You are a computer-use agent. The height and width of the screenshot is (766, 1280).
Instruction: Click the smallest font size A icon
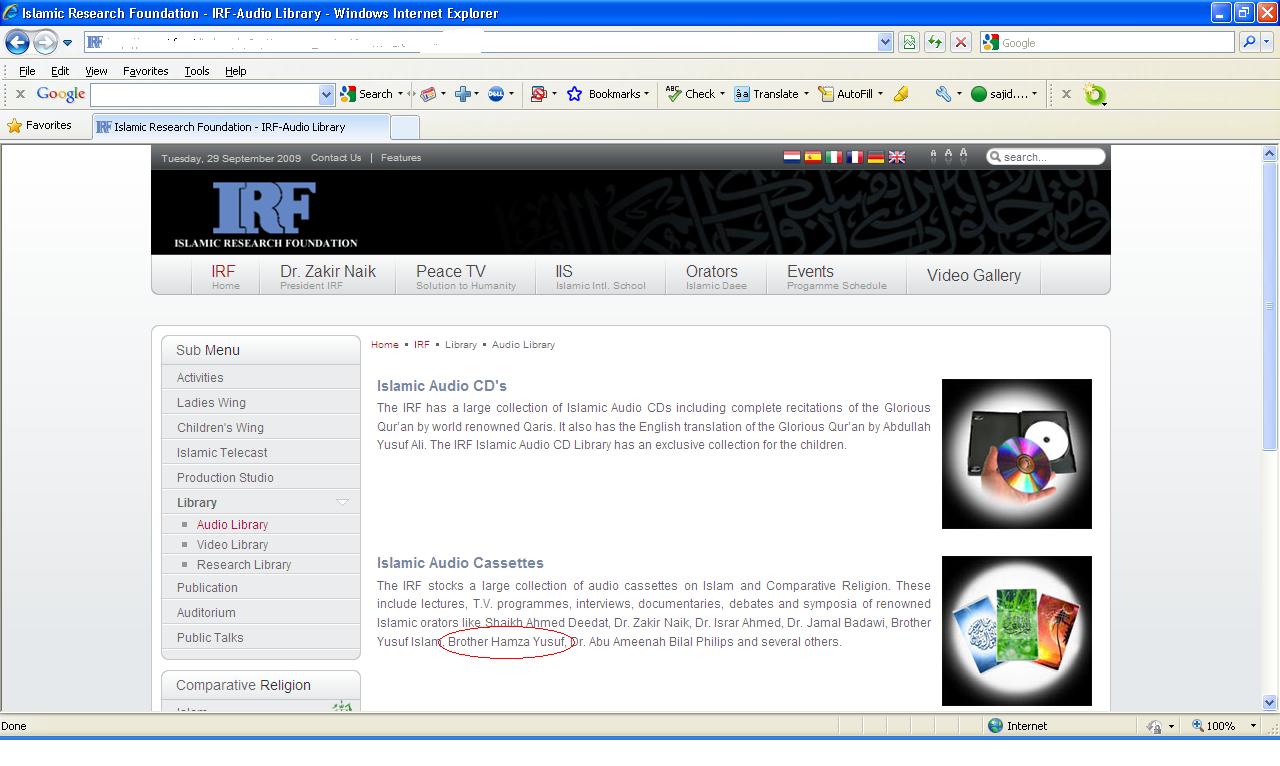[x=933, y=157]
